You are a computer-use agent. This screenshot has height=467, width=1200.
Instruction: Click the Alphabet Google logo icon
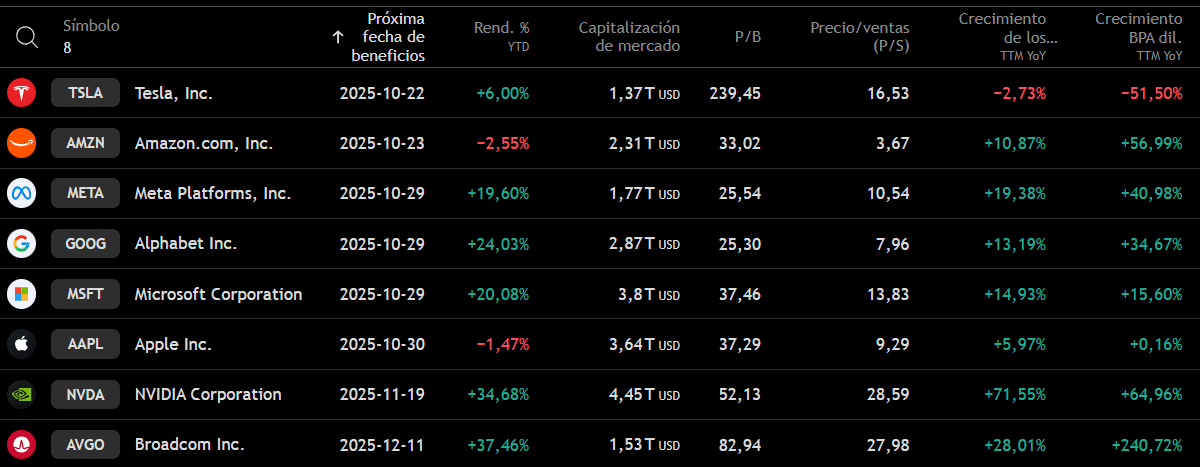coord(21,243)
